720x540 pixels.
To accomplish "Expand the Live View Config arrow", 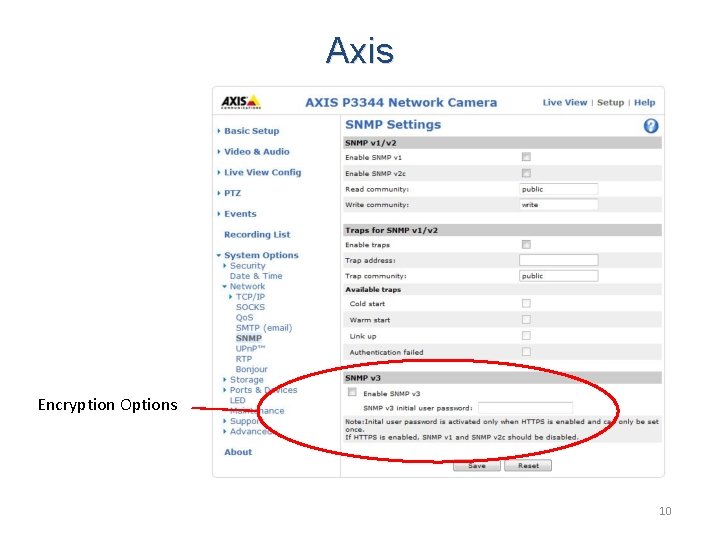I will (219, 172).
